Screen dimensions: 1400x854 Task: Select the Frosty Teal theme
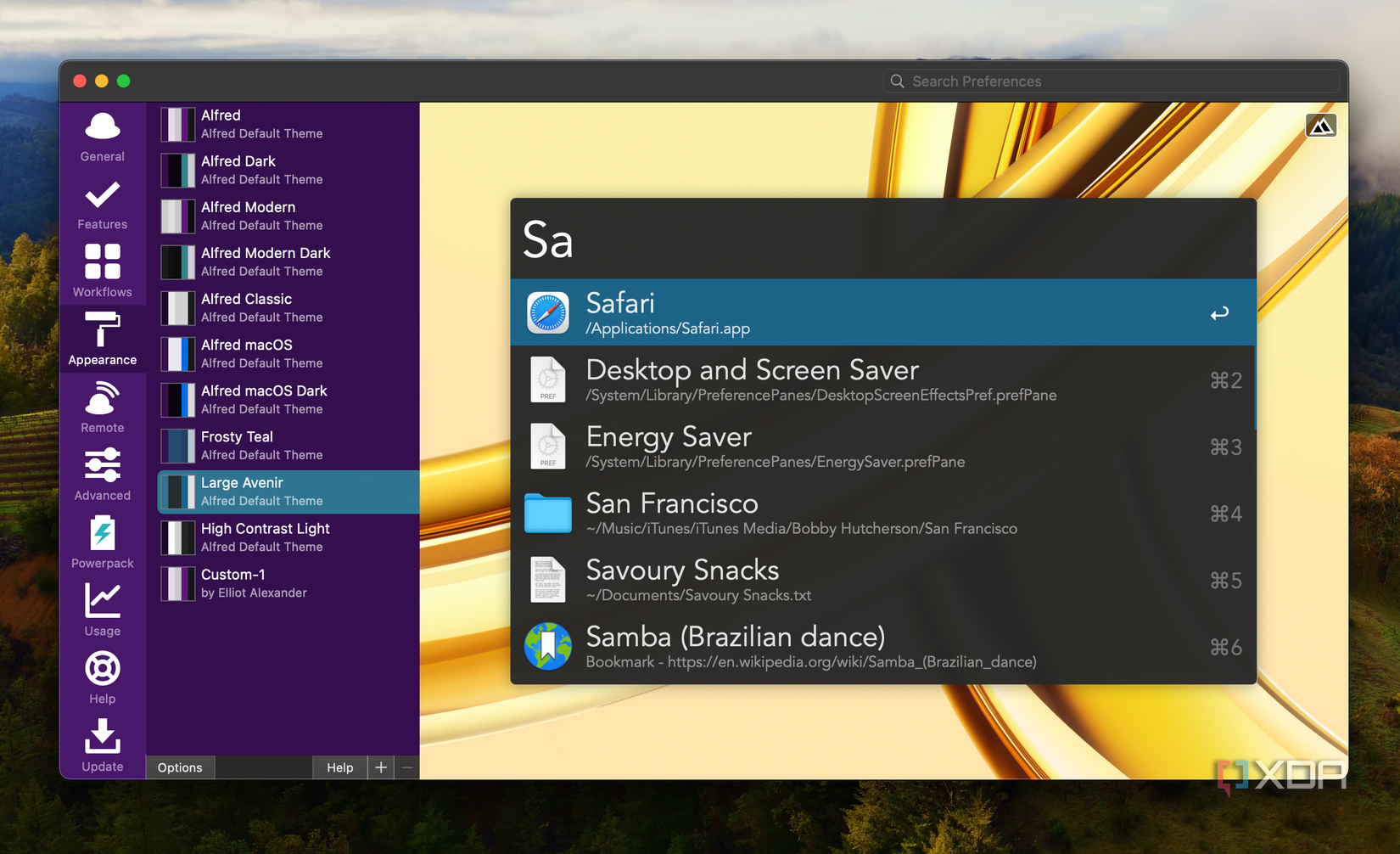[x=263, y=446]
